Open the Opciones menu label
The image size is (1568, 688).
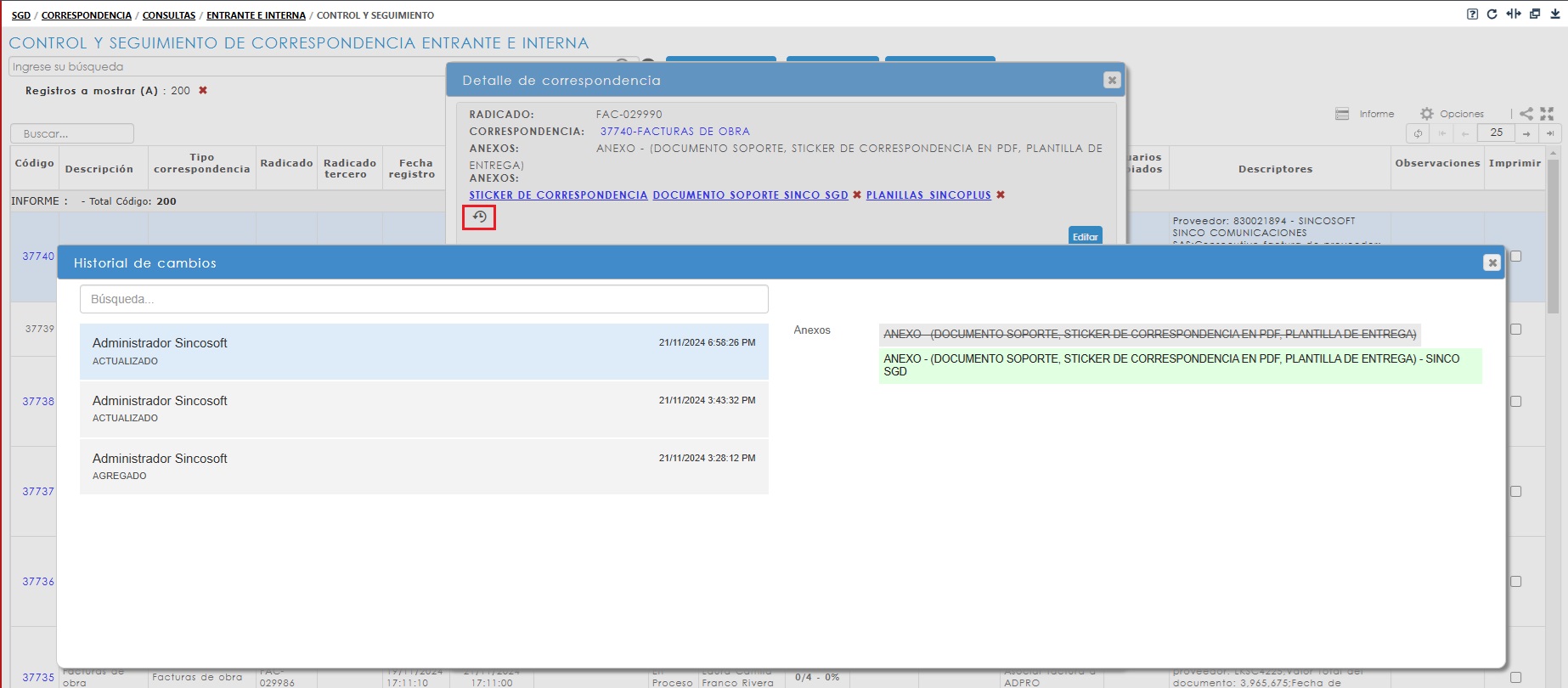click(x=1462, y=114)
